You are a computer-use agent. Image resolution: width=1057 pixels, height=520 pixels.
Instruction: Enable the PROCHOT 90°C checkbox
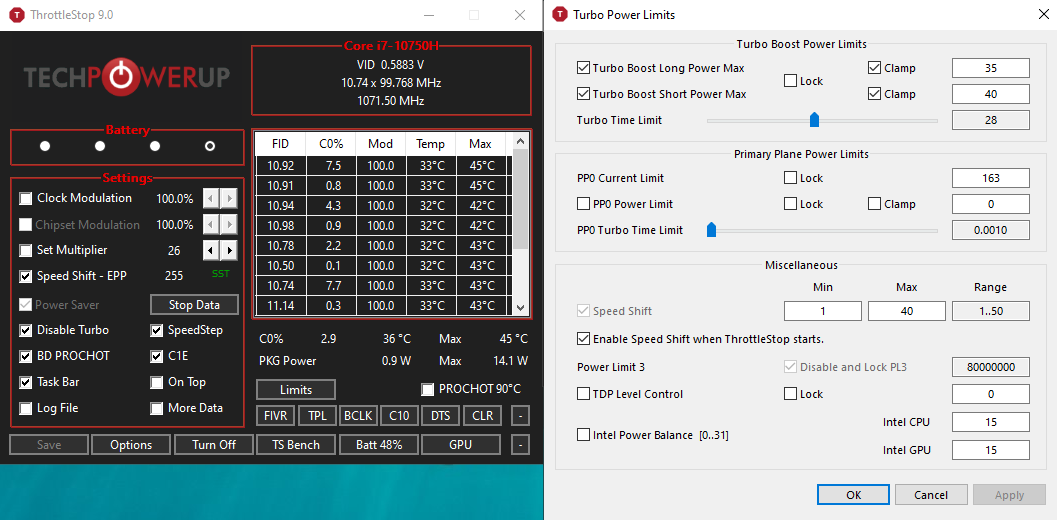point(428,389)
